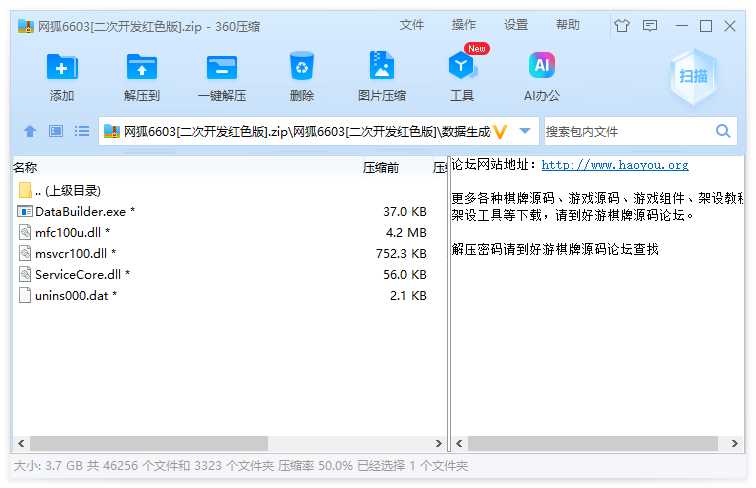Click the 一键解压 one-click extract icon
This screenshot has height=488, width=756.
point(222,67)
